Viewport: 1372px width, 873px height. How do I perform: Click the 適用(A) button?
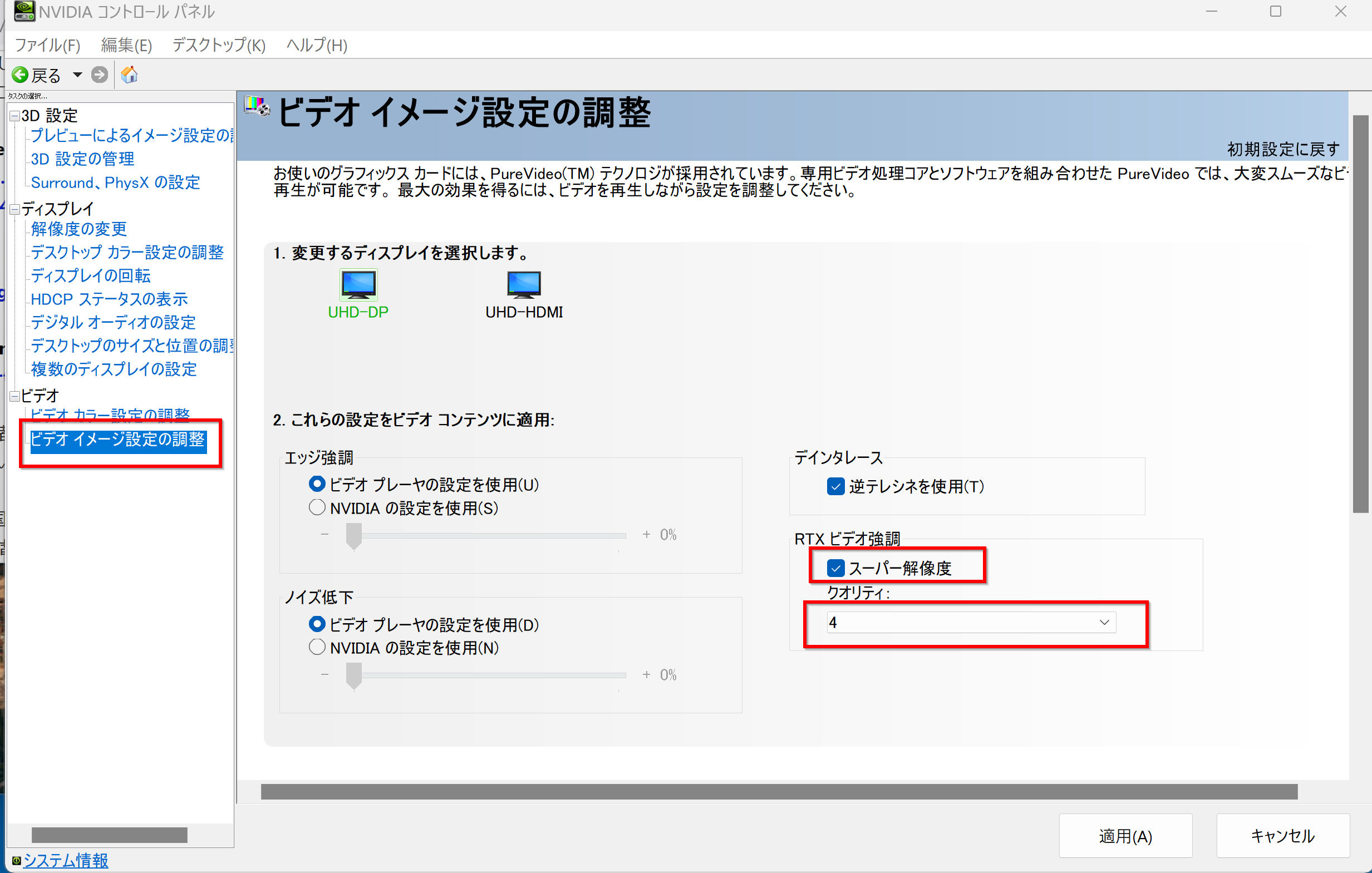(x=1125, y=835)
